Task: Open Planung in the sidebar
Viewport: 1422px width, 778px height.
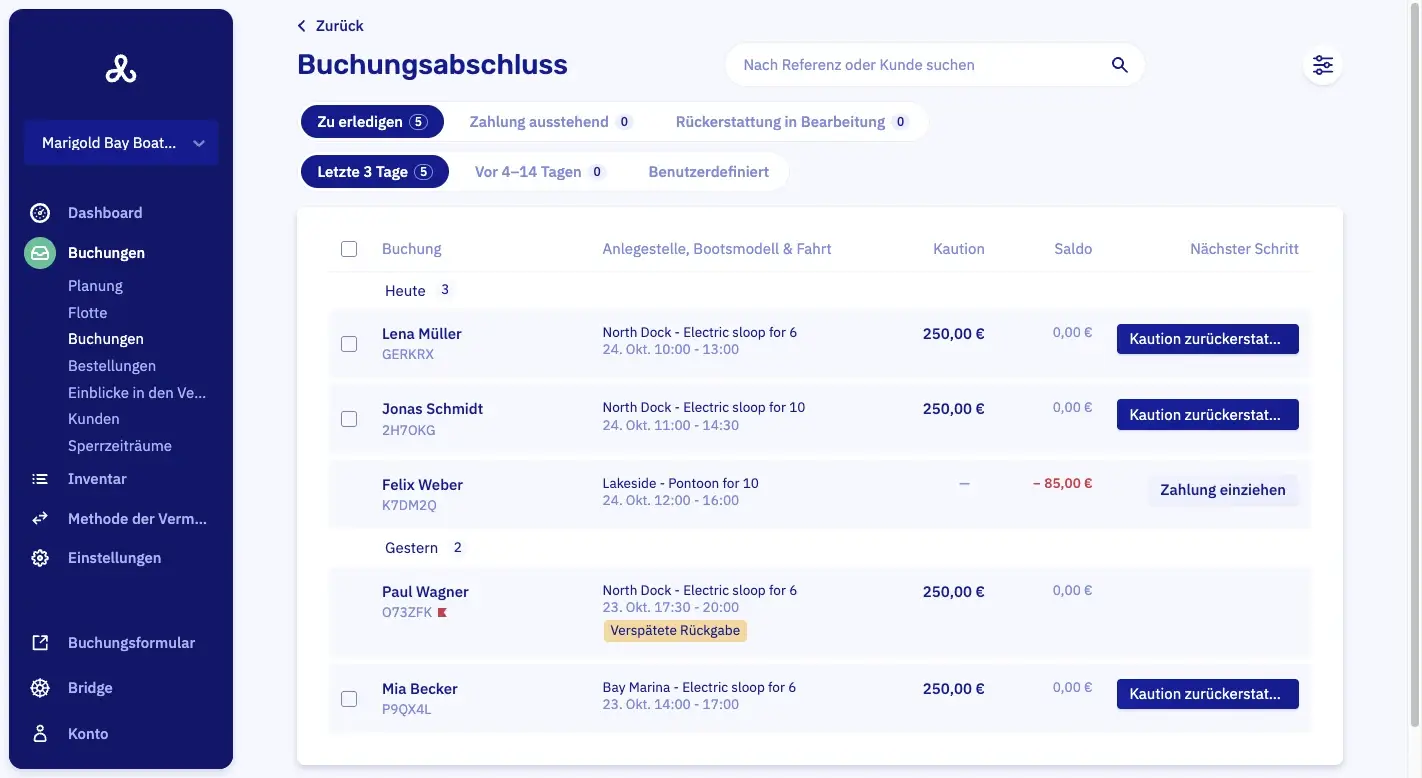Action: pyautogui.click(x=95, y=286)
